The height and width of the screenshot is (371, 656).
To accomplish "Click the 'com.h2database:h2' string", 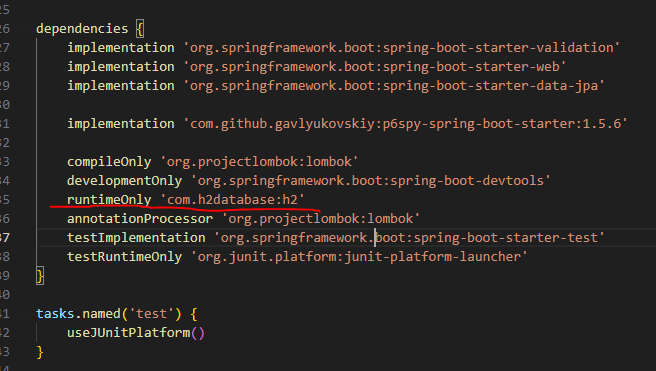I will 233,200.
